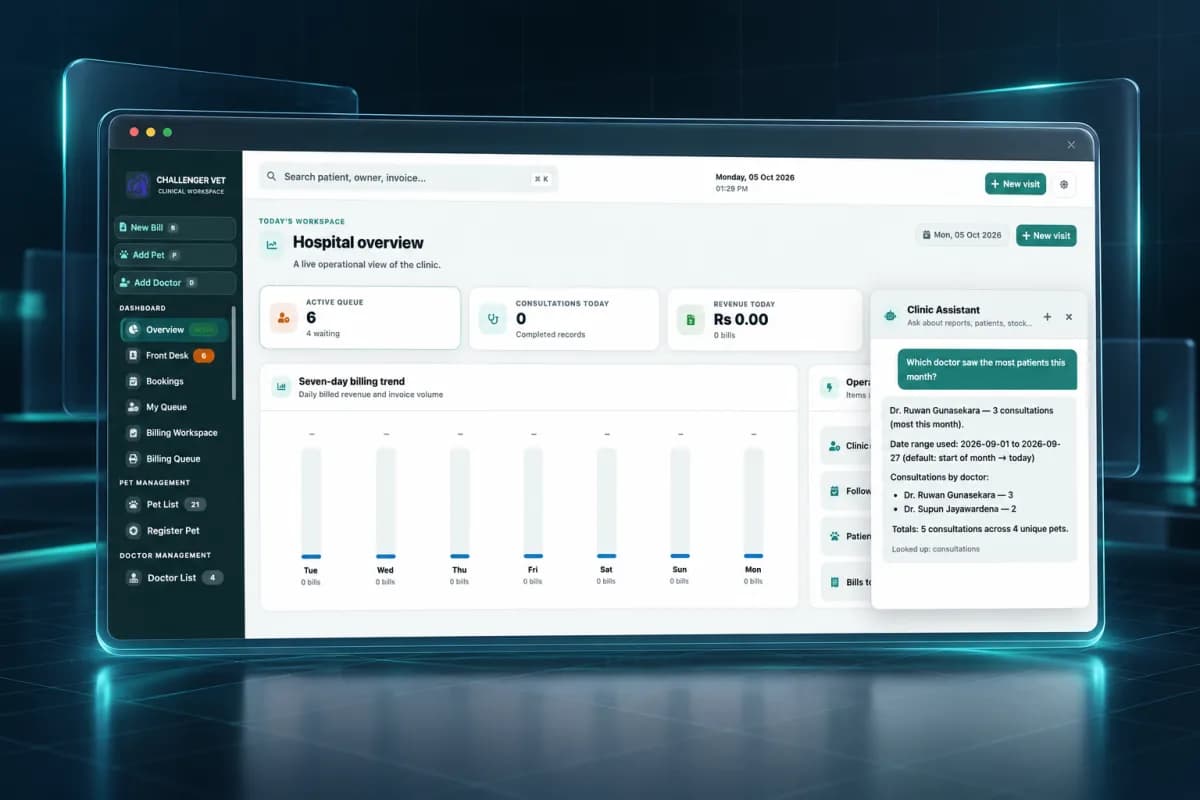Click the green macOS maximize window button

pos(167,132)
